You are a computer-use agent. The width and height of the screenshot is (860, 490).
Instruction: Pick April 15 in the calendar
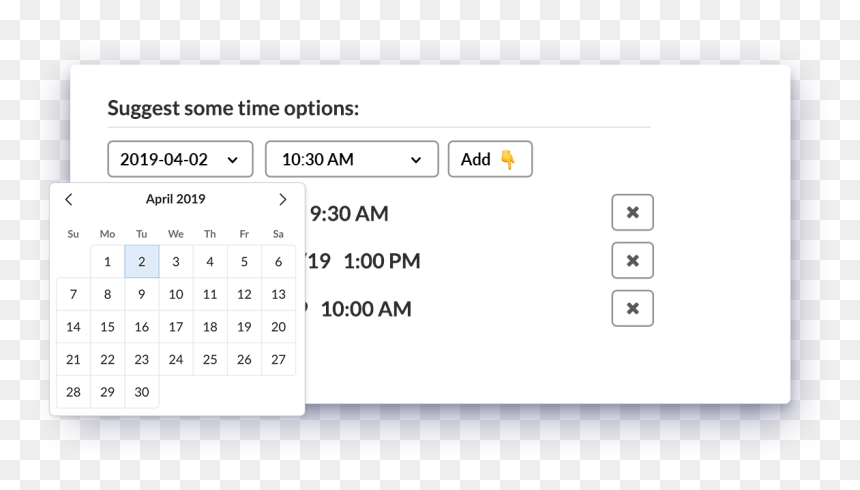pos(108,327)
